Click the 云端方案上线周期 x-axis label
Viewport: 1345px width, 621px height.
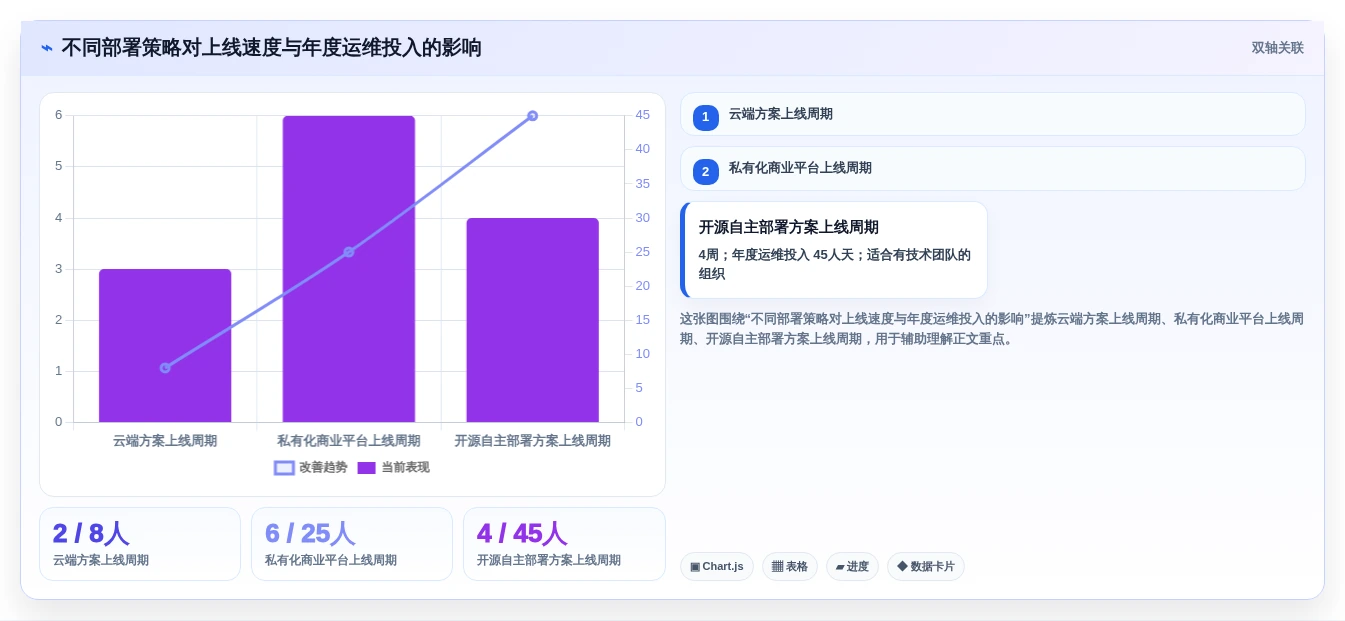click(x=165, y=441)
